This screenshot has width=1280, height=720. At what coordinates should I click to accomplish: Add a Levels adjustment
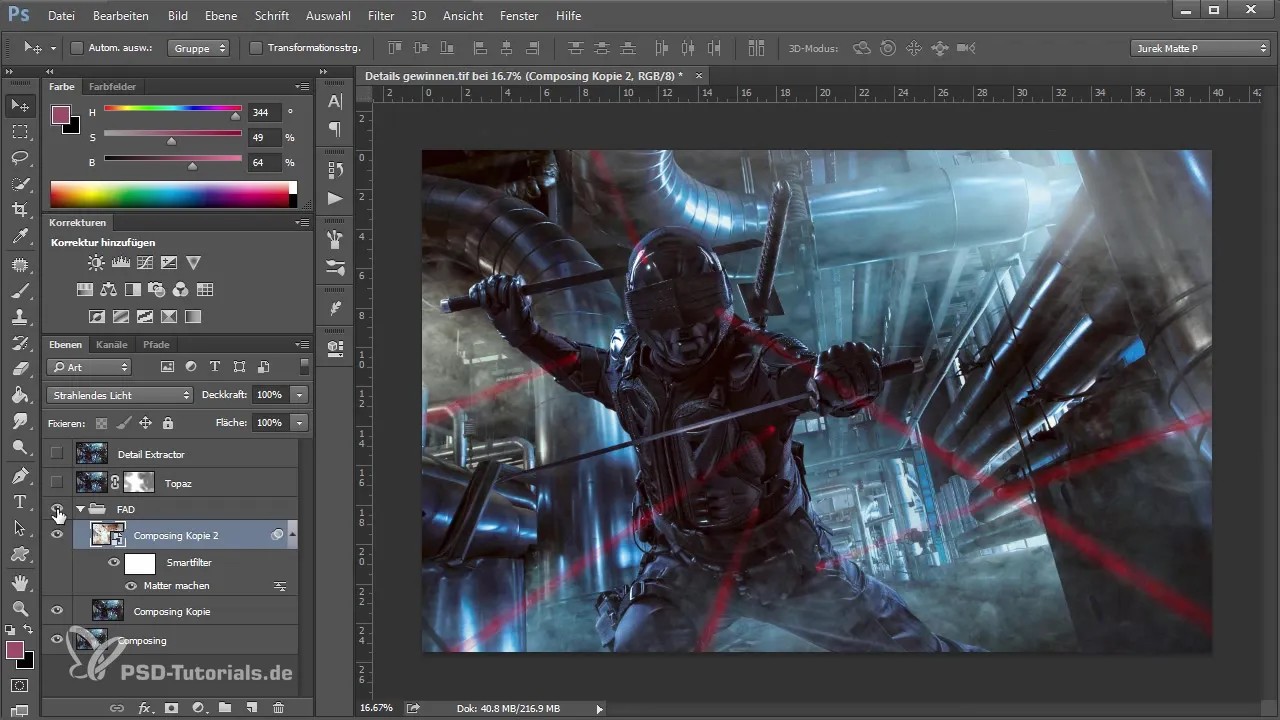(x=120, y=263)
